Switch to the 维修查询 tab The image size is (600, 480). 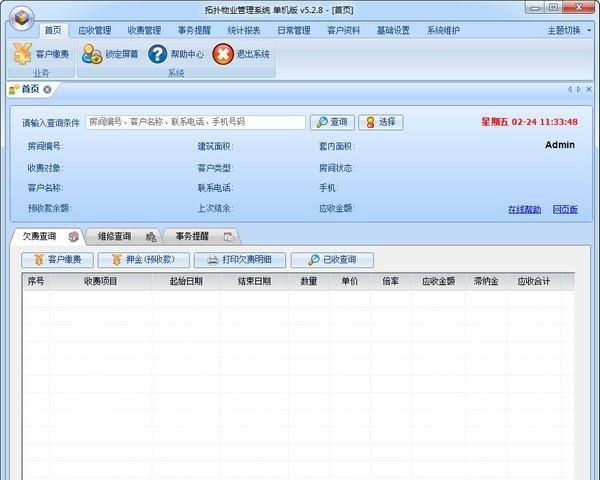[122, 237]
